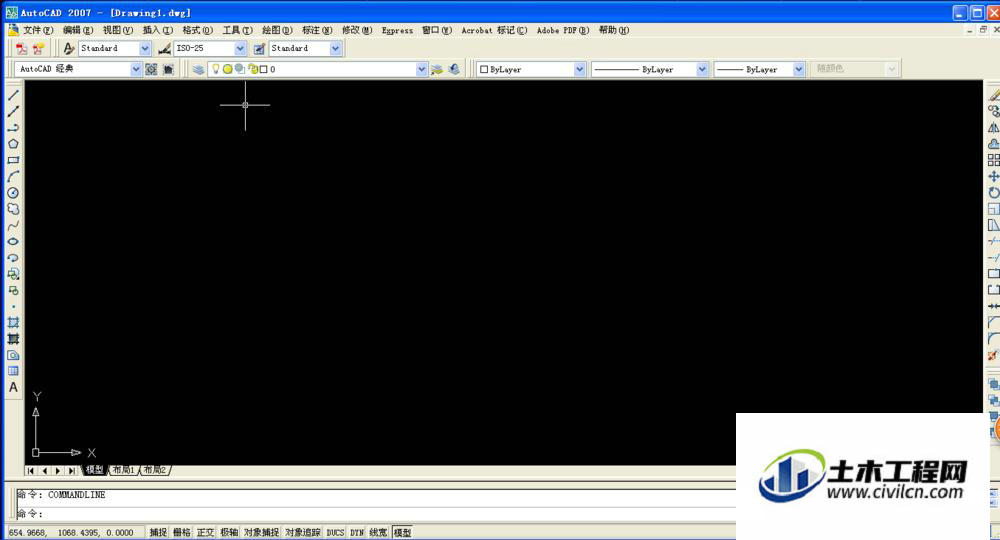The image size is (1000, 540).
Task: Open the 文件 (File) menu
Action: point(38,30)
